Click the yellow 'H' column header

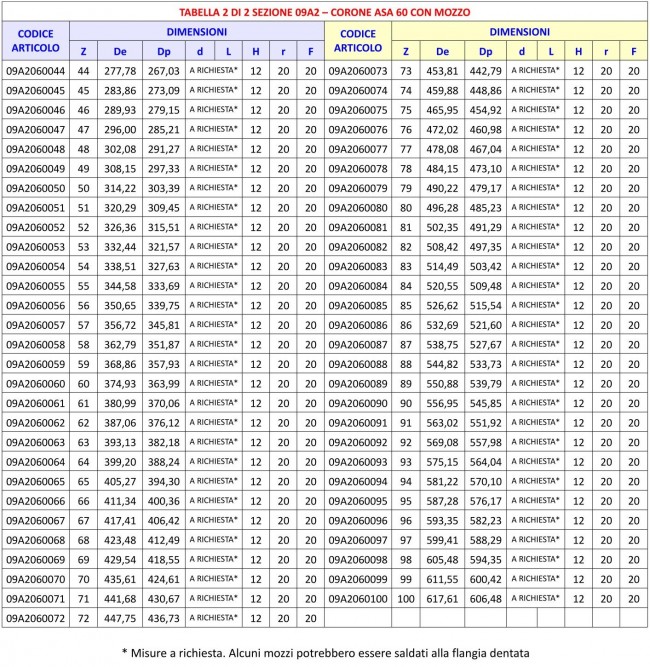pyautogui.click(x=579, y=52)
